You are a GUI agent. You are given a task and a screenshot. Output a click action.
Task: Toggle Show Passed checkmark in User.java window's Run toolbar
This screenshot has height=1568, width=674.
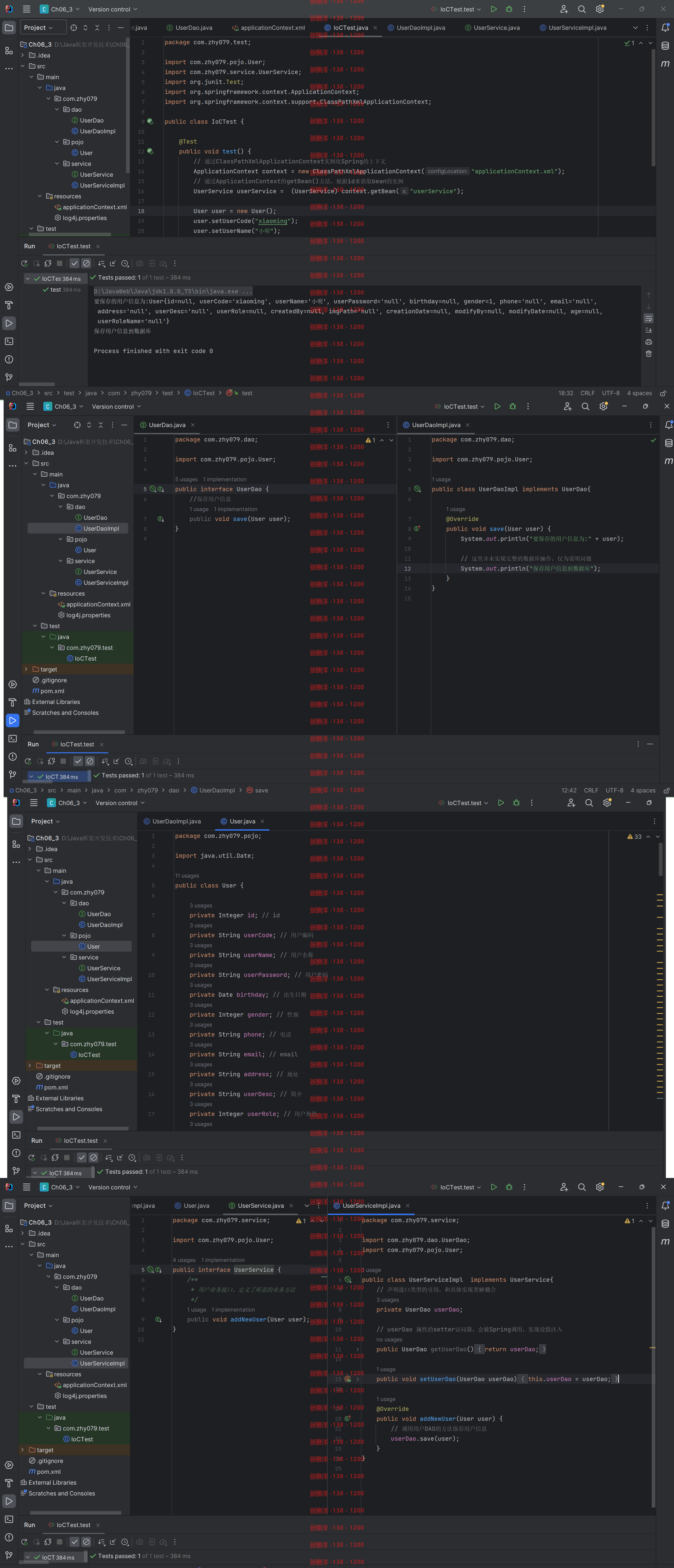pyautogui.click(x=82, y=1157)
